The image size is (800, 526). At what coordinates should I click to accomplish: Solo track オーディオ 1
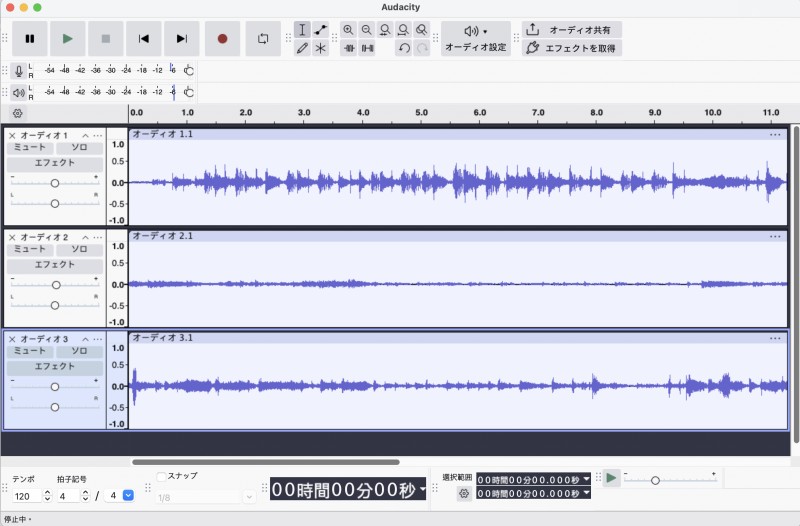pos(79,147)
